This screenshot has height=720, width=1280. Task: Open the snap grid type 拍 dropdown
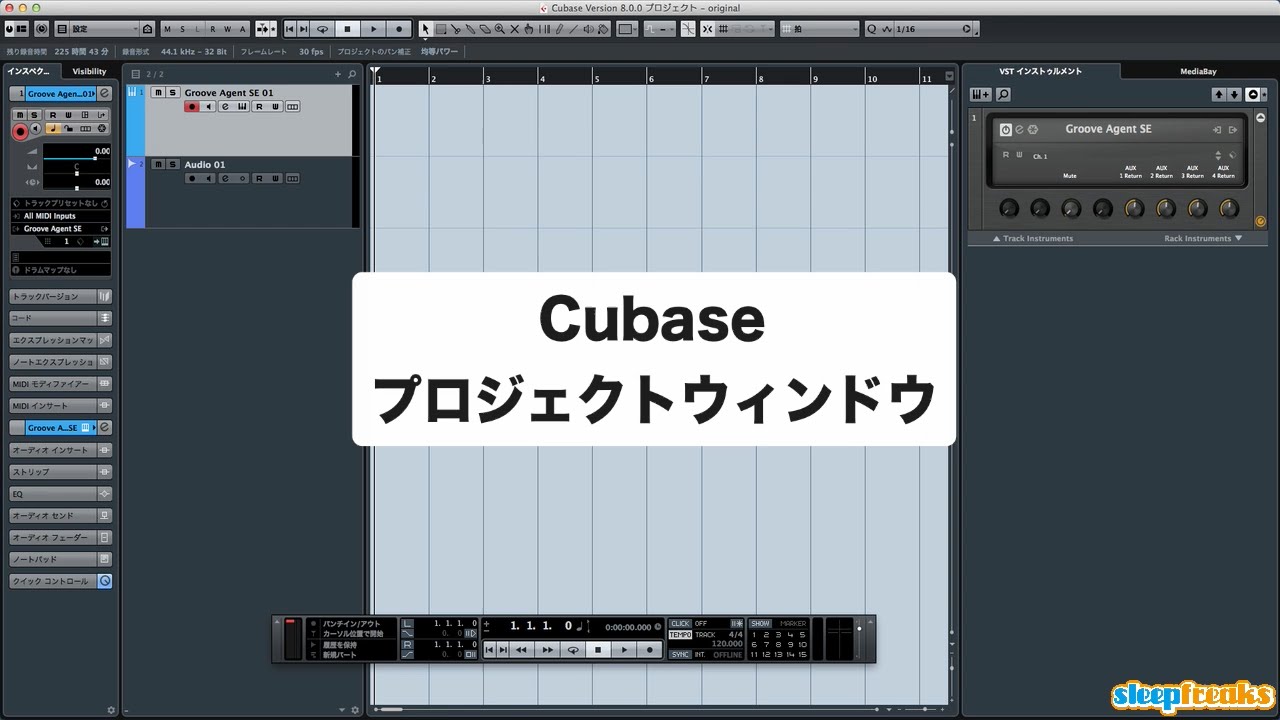pos(819,29)
